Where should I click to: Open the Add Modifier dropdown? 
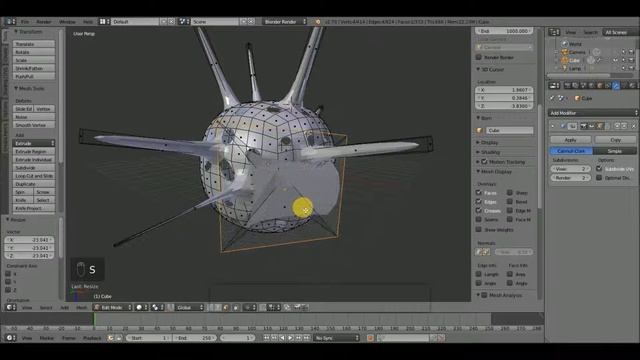(x=593, y=113)
